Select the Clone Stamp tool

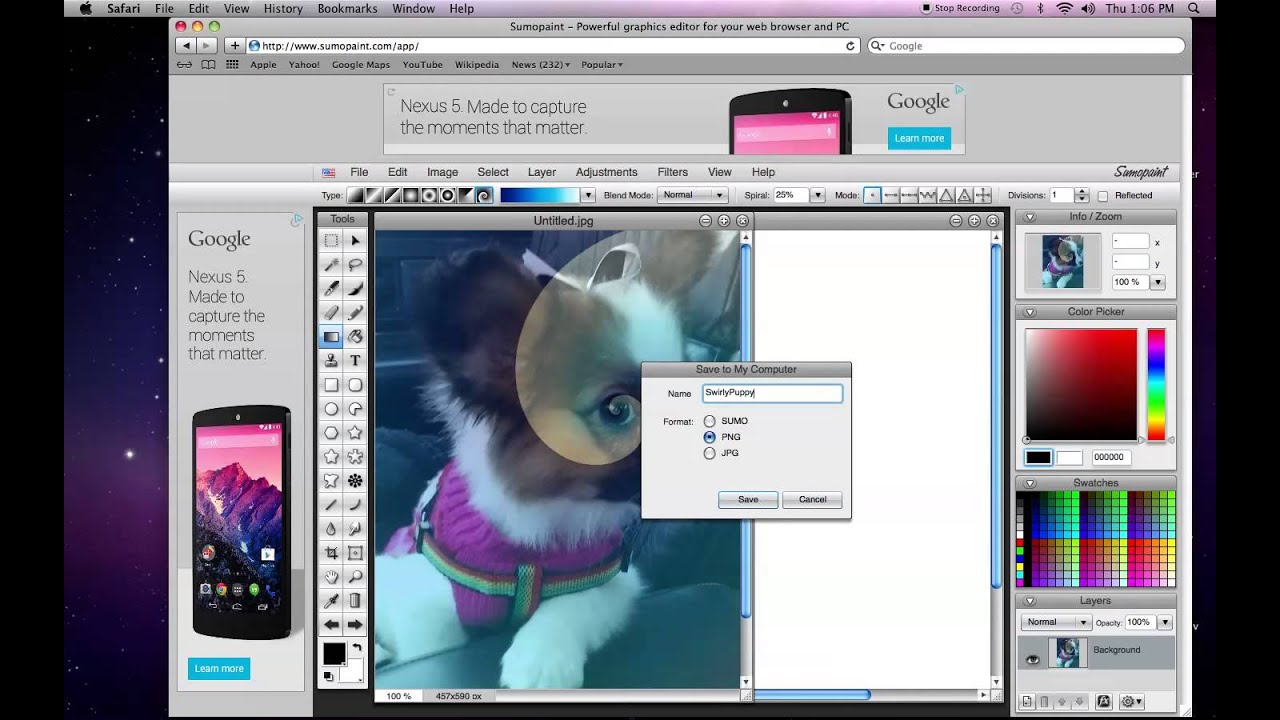331,360
